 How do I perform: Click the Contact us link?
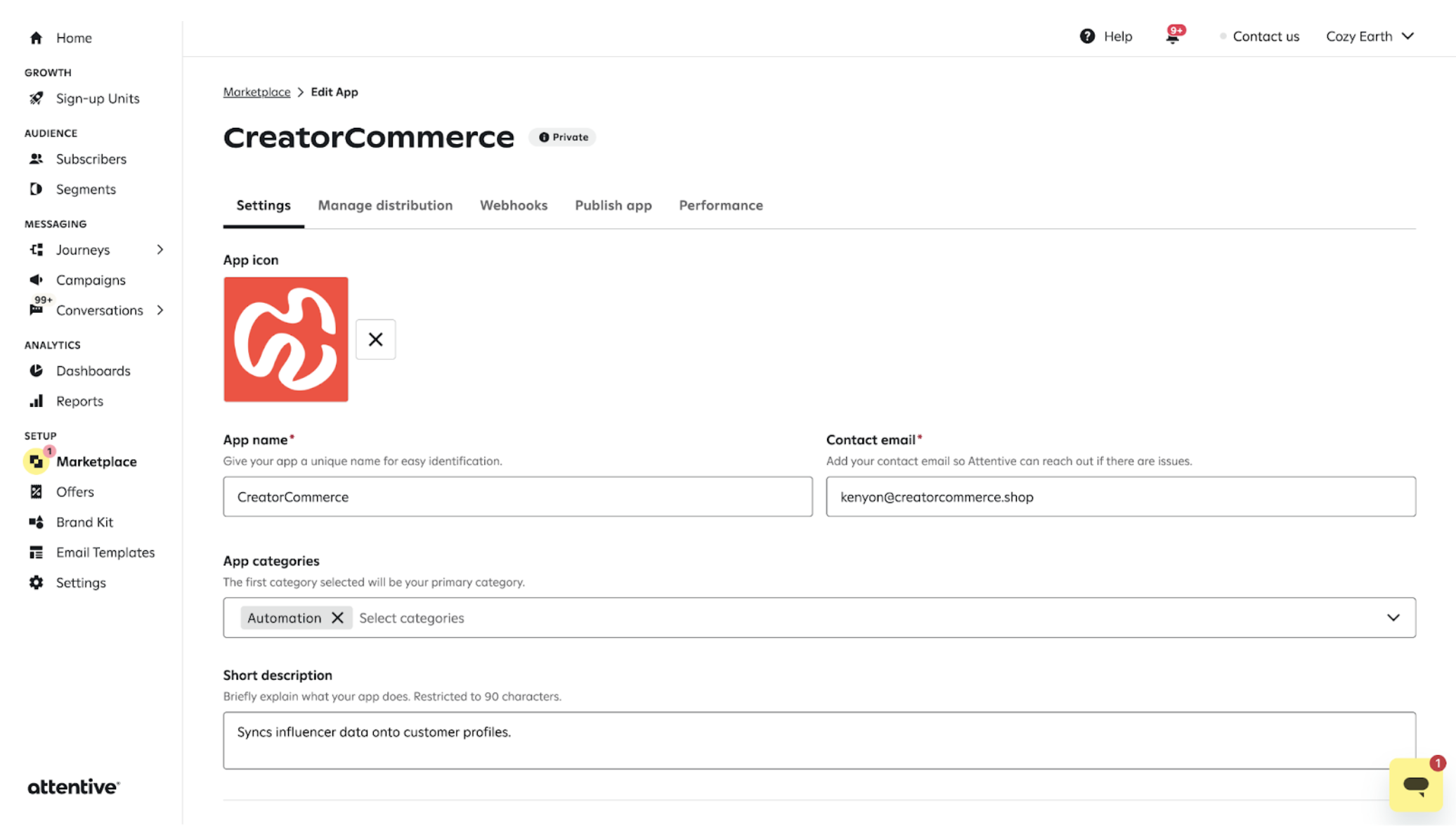(x=1266, y=37)
